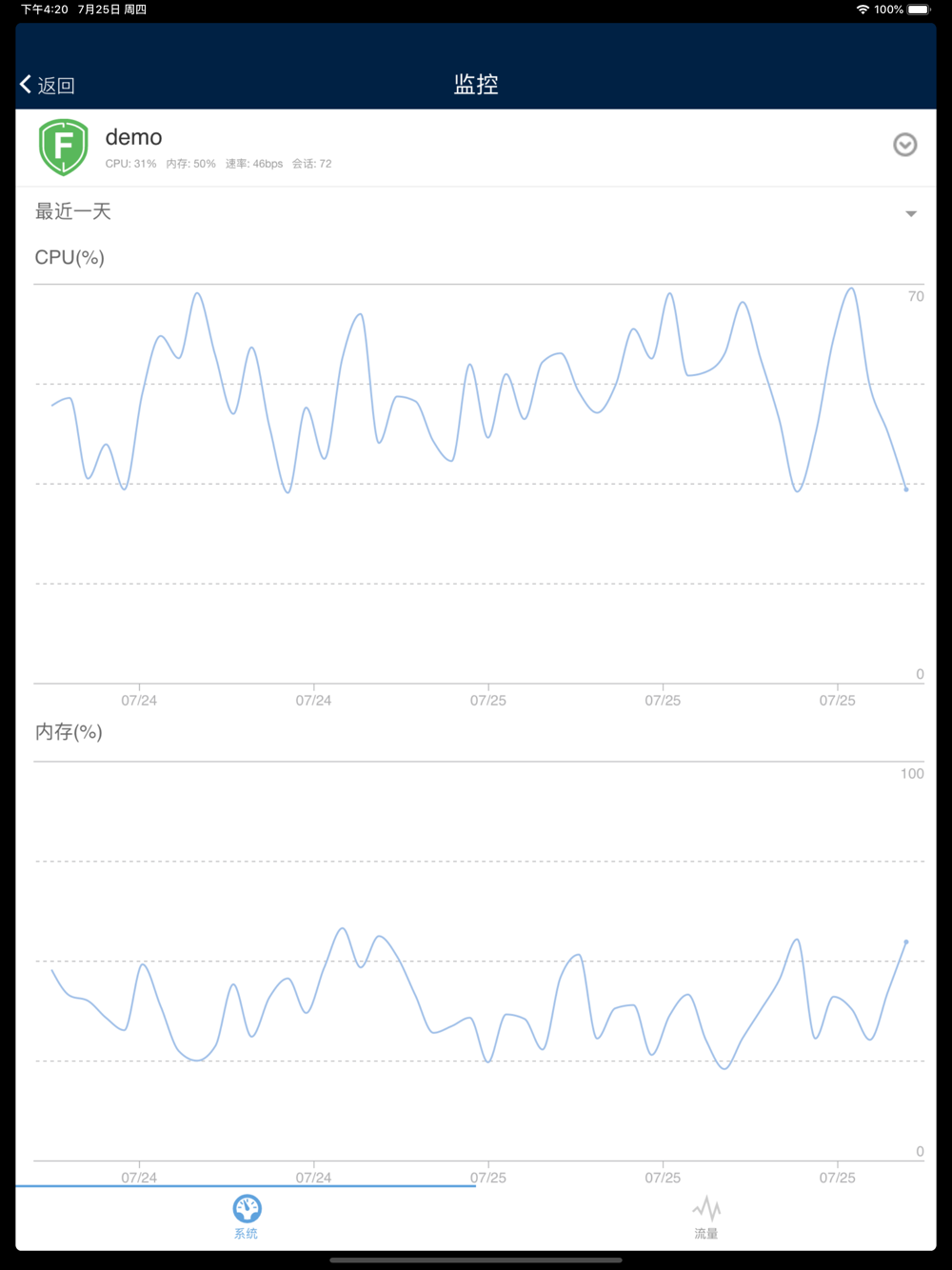Open the time range dropdown arrow
This screenshot has height=1270, width=952.
pyautogui.click(x=911, y=213)
